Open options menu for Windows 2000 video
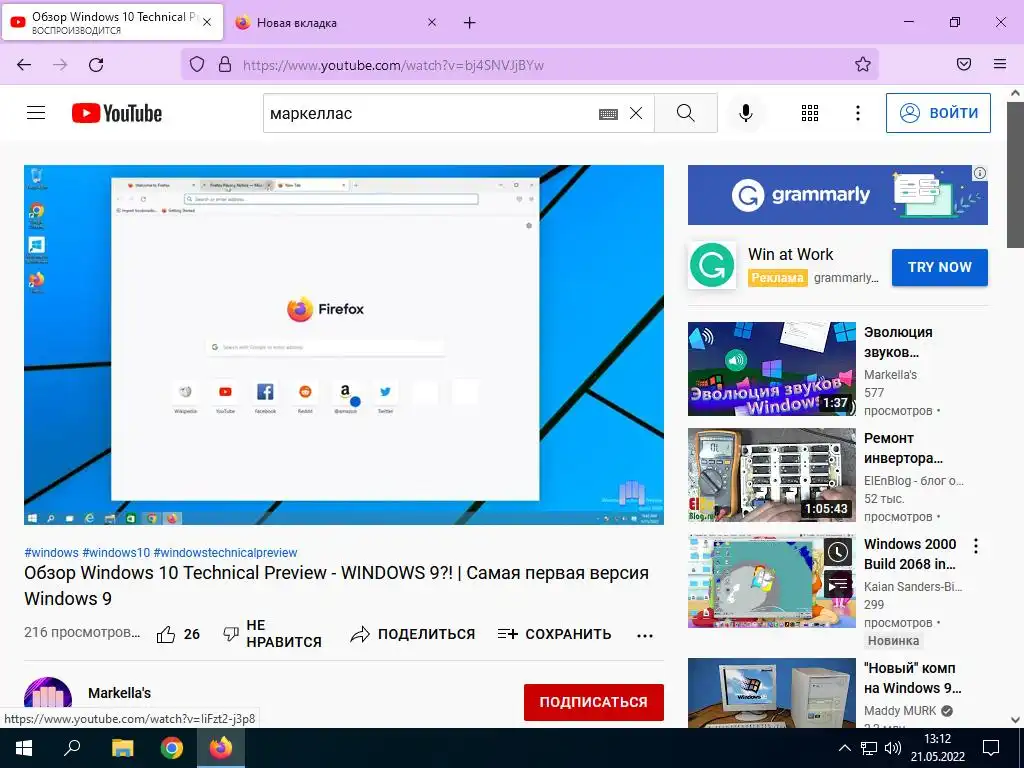 pyautogui.click(x=976, y=546)
